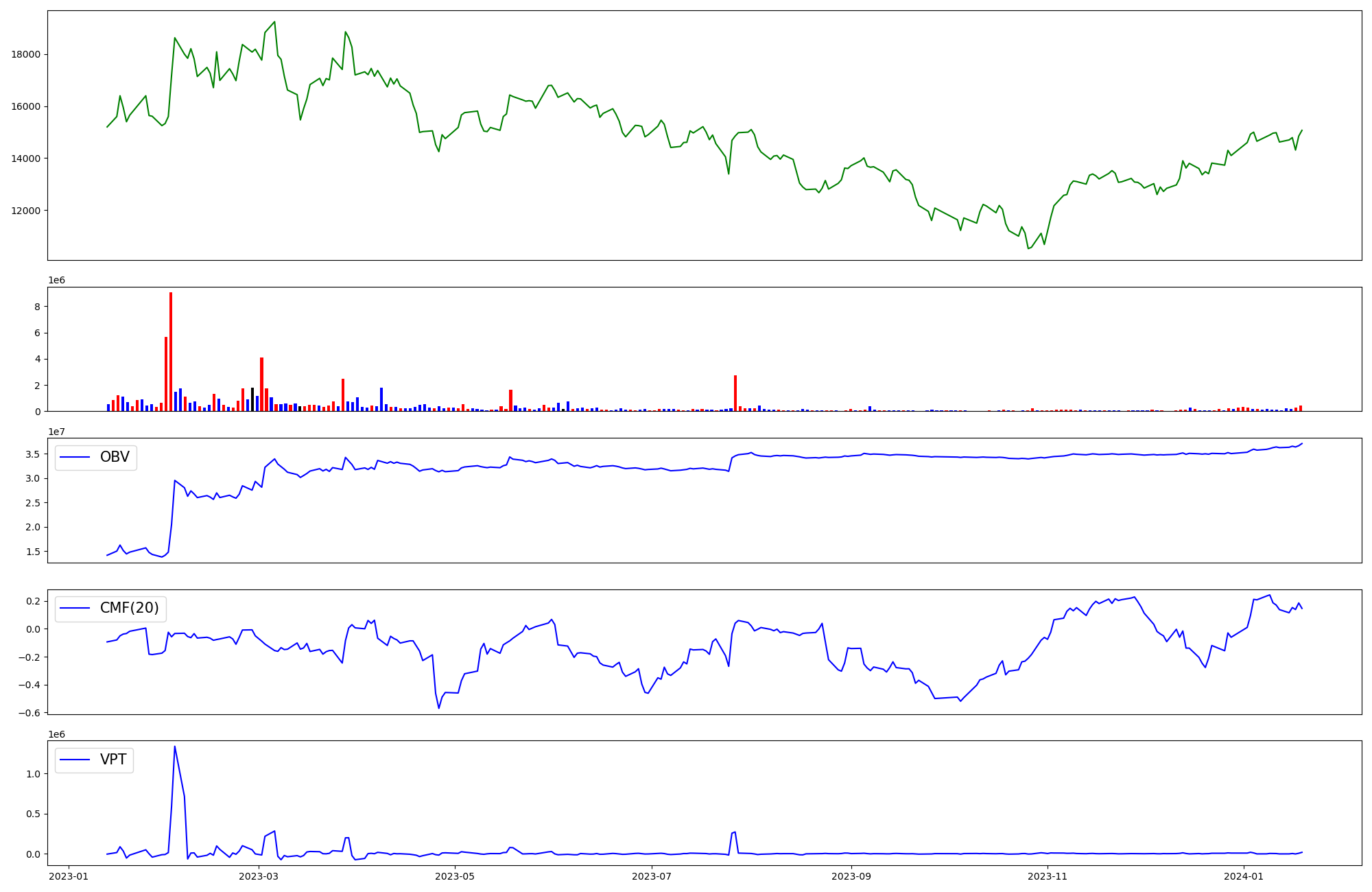1372x892 pixels.
Task: Select the 2024-01 date tick label
Action: [x=1244, y=876]
